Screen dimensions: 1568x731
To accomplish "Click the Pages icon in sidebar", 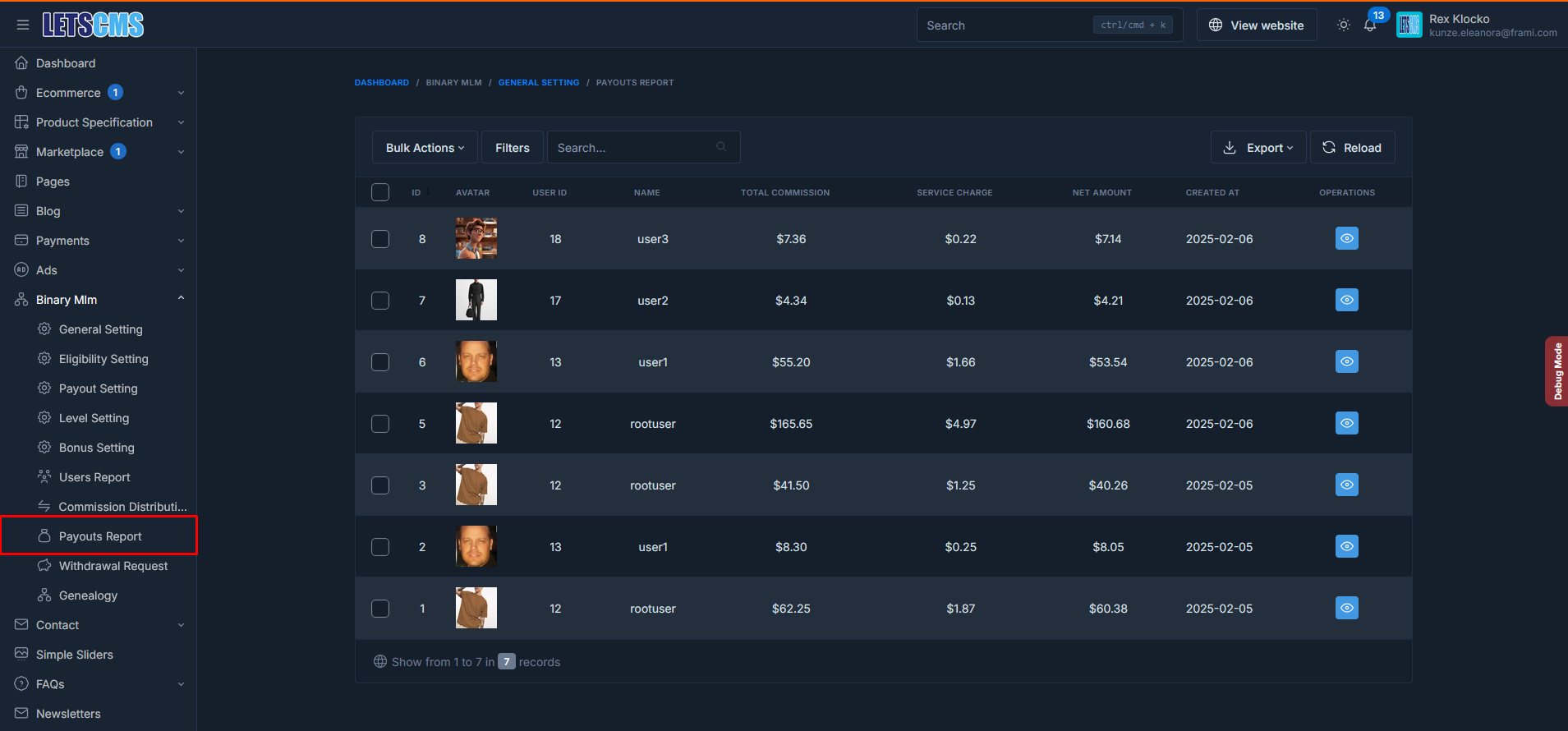I will pos(21,181).
